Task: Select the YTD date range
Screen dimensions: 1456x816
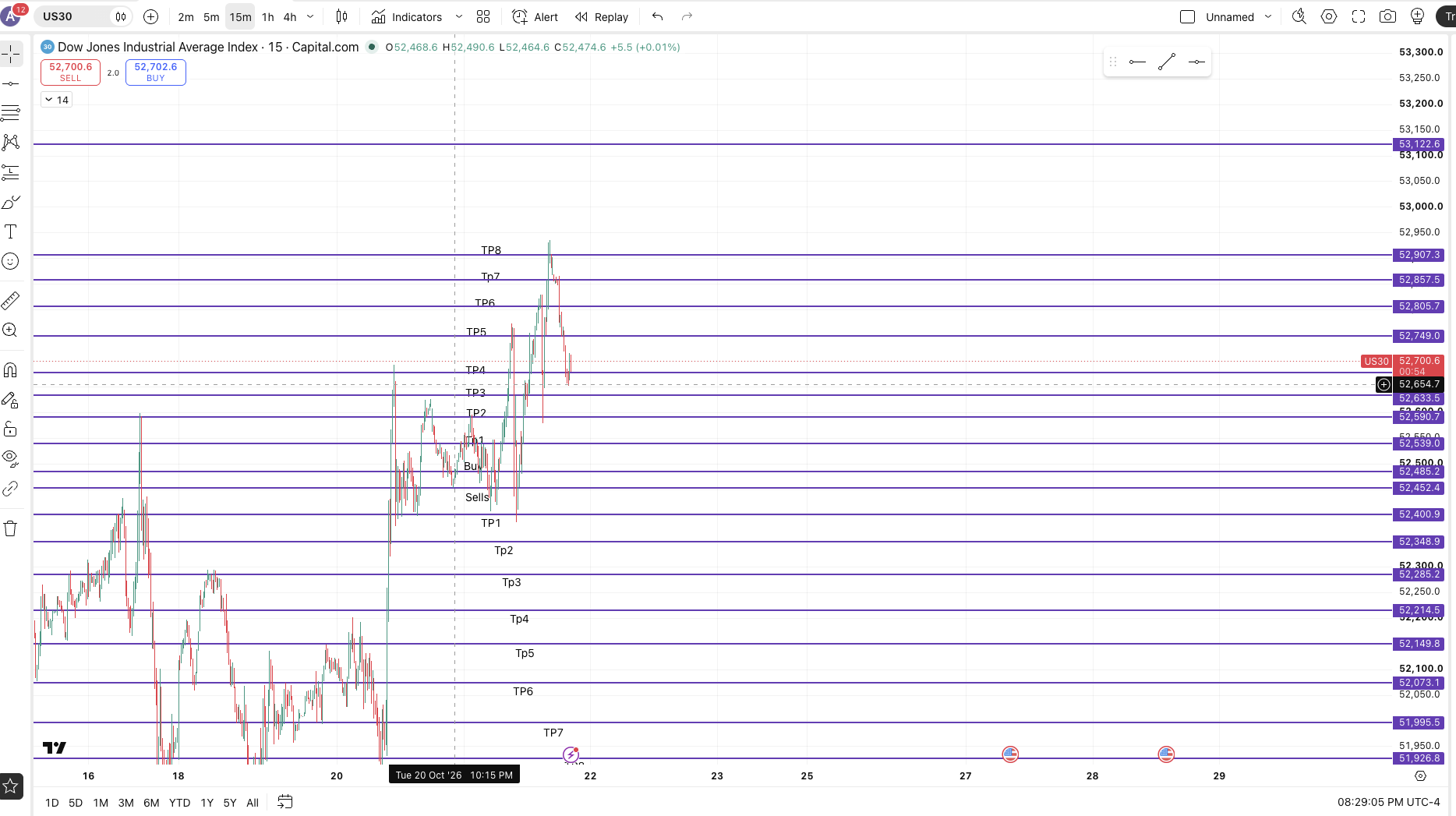Action: pyautogui.click(x=179, y=802)
